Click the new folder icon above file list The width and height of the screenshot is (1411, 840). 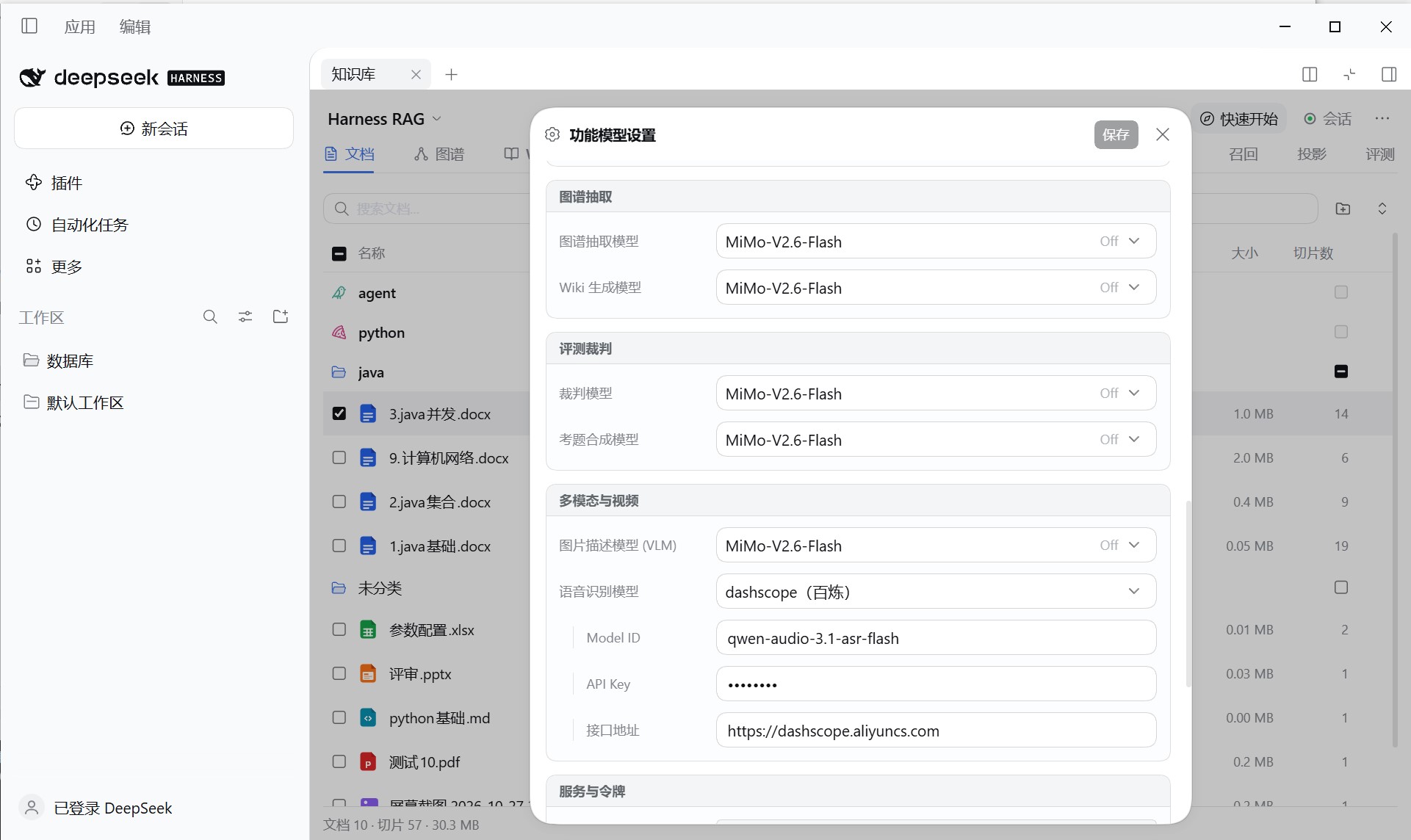[x=1343, y=209]
